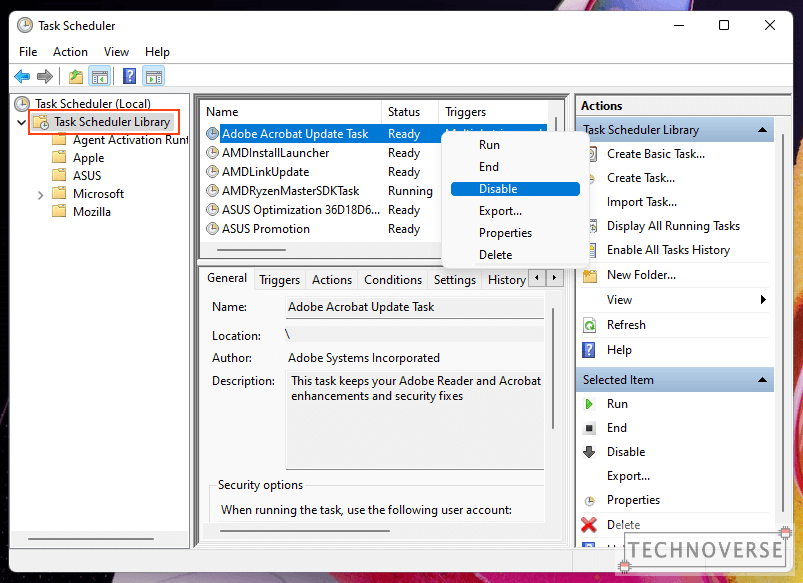
Task: Click Enable All Tasks History
Action: pos(668,250)
